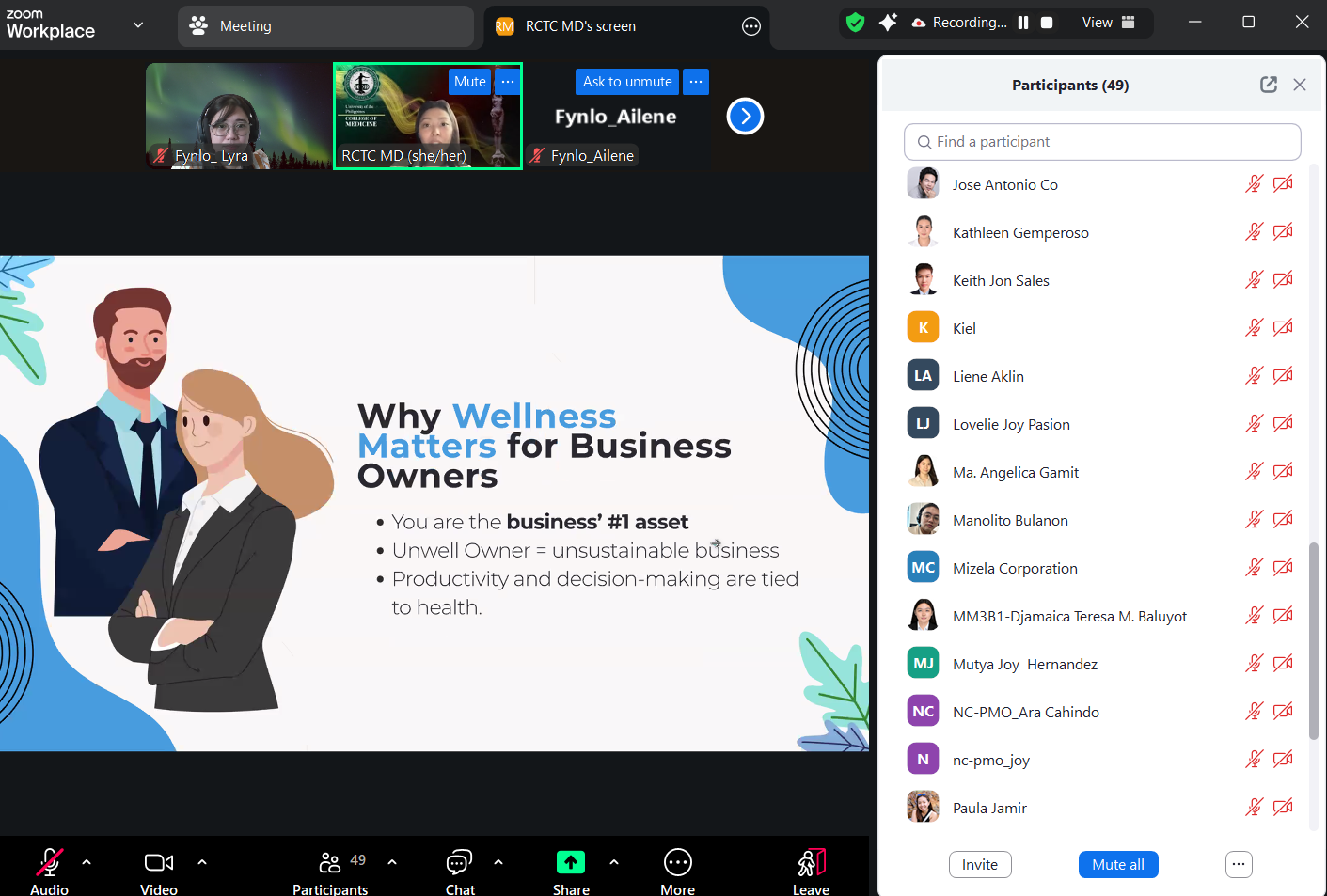1327x896 pixels.
Task: Click the Mute all button
Action: pos(1118,864)
